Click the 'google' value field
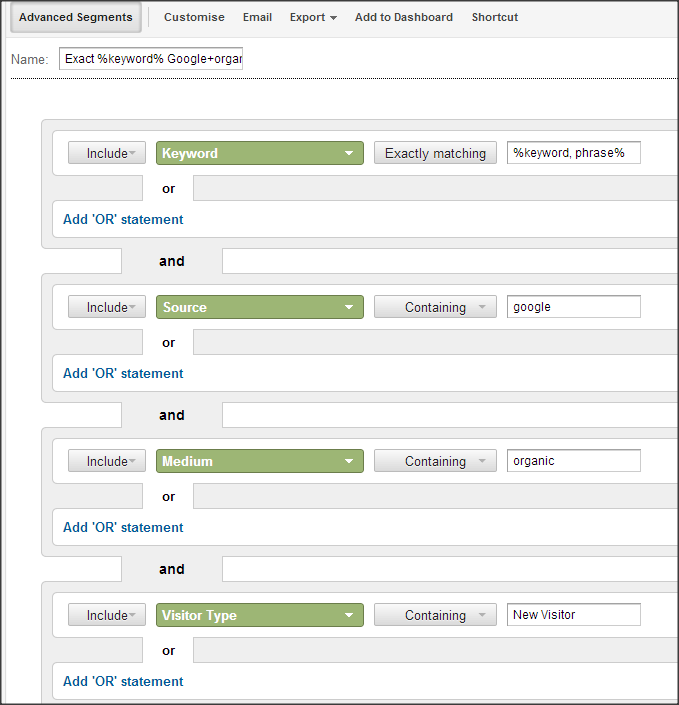 [574, 307]
